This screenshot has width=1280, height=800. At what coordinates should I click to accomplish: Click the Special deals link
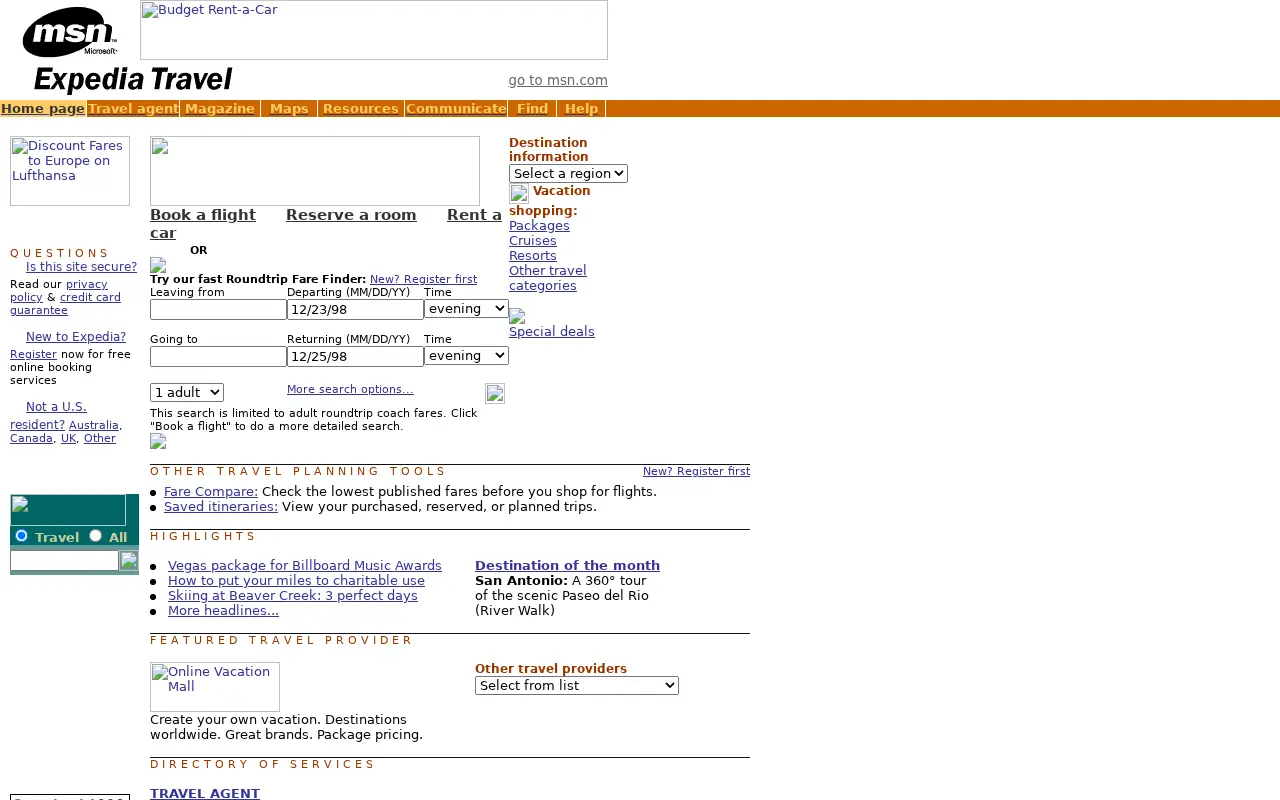pyautogui.click(x=552, y=332)
